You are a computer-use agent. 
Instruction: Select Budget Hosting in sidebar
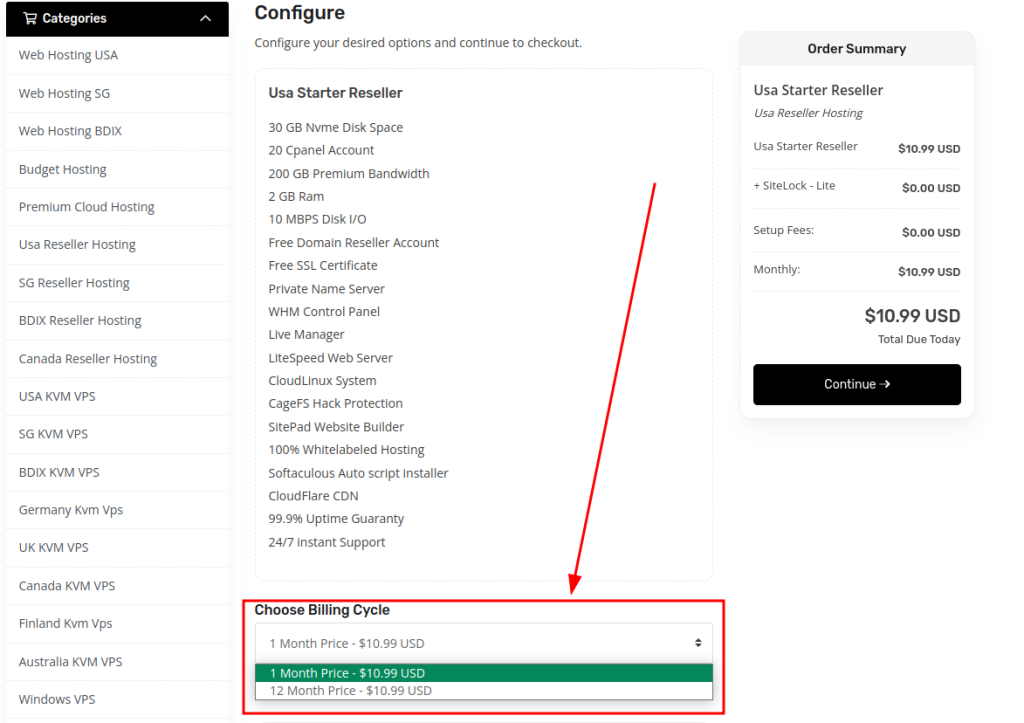62,169
